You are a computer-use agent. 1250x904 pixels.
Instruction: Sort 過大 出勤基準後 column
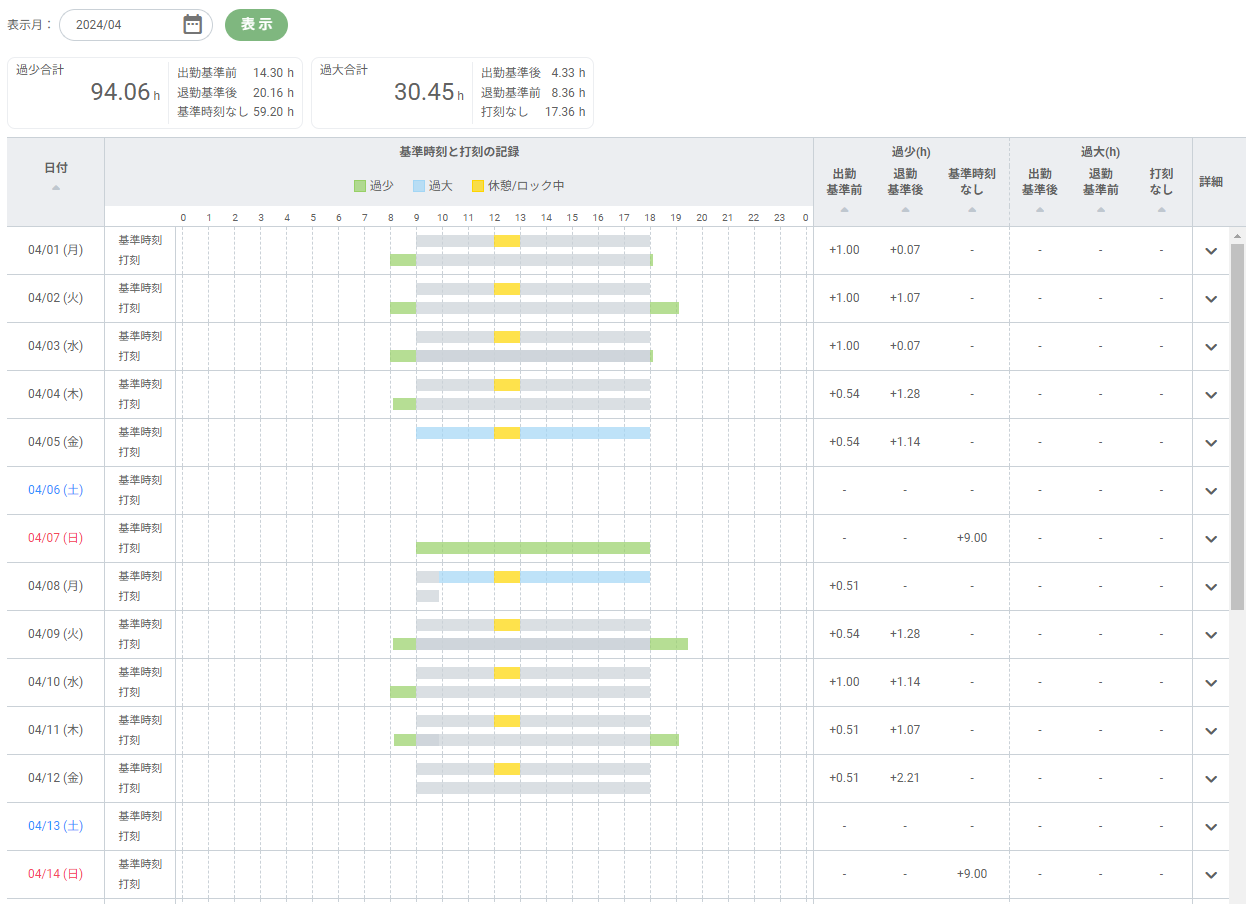(x=1040, y=210)
